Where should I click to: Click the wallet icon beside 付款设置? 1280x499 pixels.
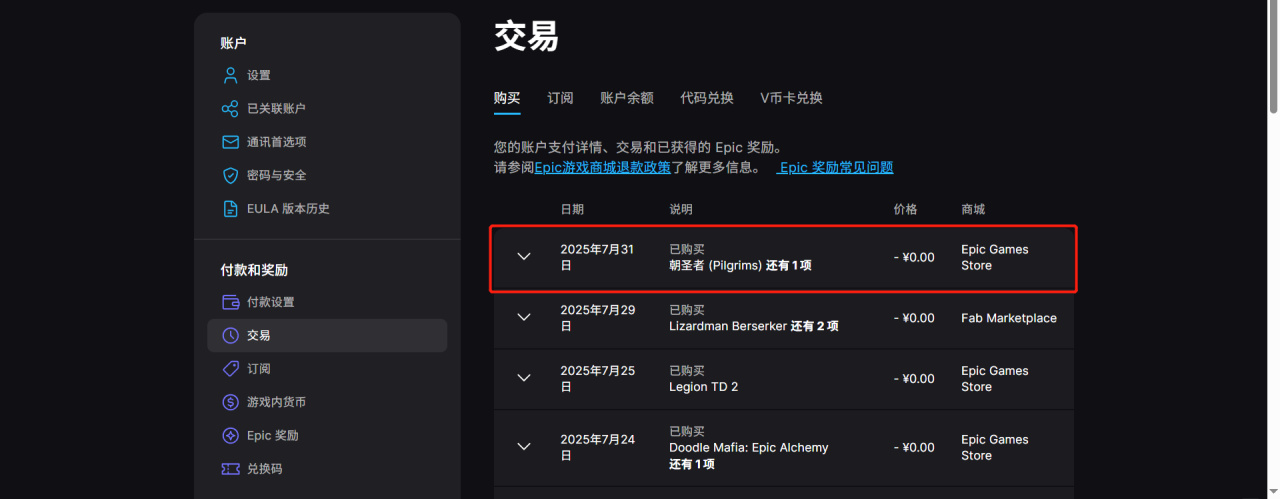pos(230,302)
